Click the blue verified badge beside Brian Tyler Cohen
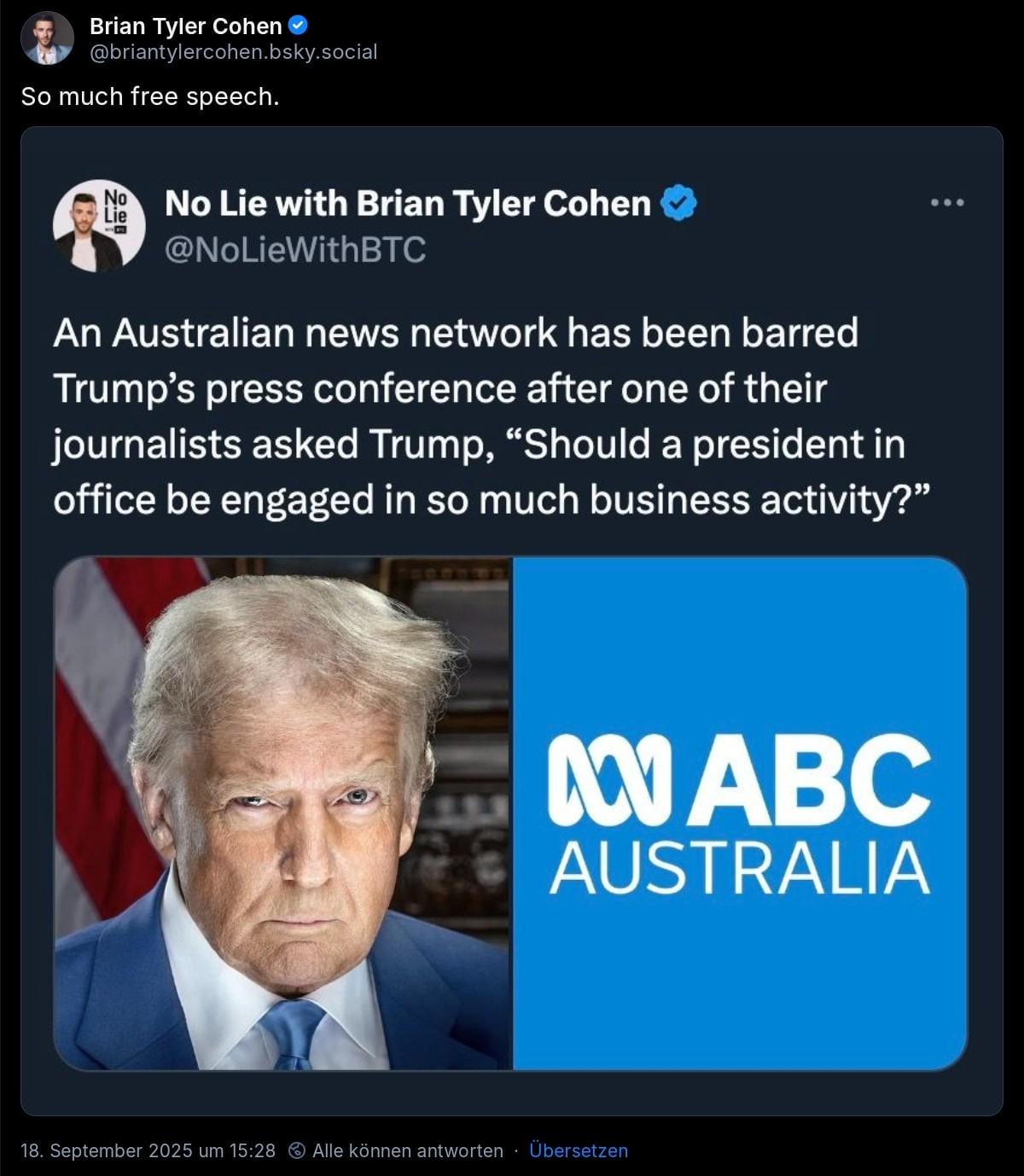This screenshot has width=1024, height=1176. tap(299, 26)
